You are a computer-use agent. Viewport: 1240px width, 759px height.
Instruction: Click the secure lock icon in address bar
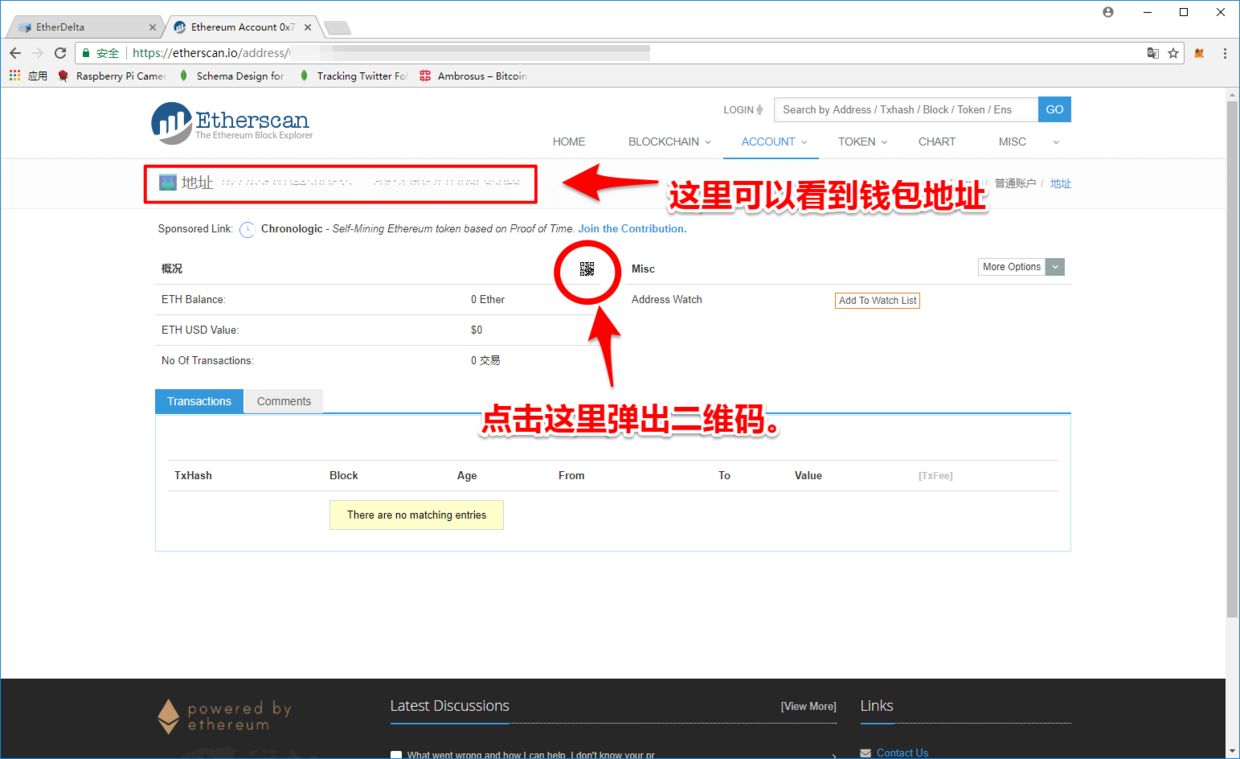pos(87,53)
